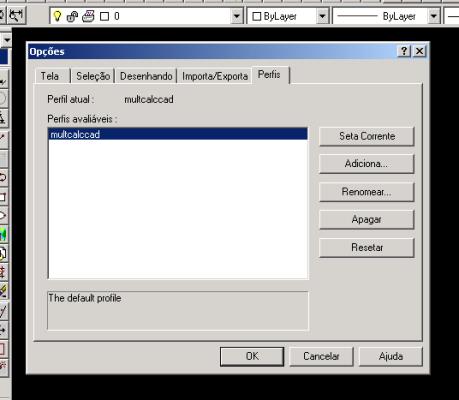Click the Renomear... button

pos(367,192)
